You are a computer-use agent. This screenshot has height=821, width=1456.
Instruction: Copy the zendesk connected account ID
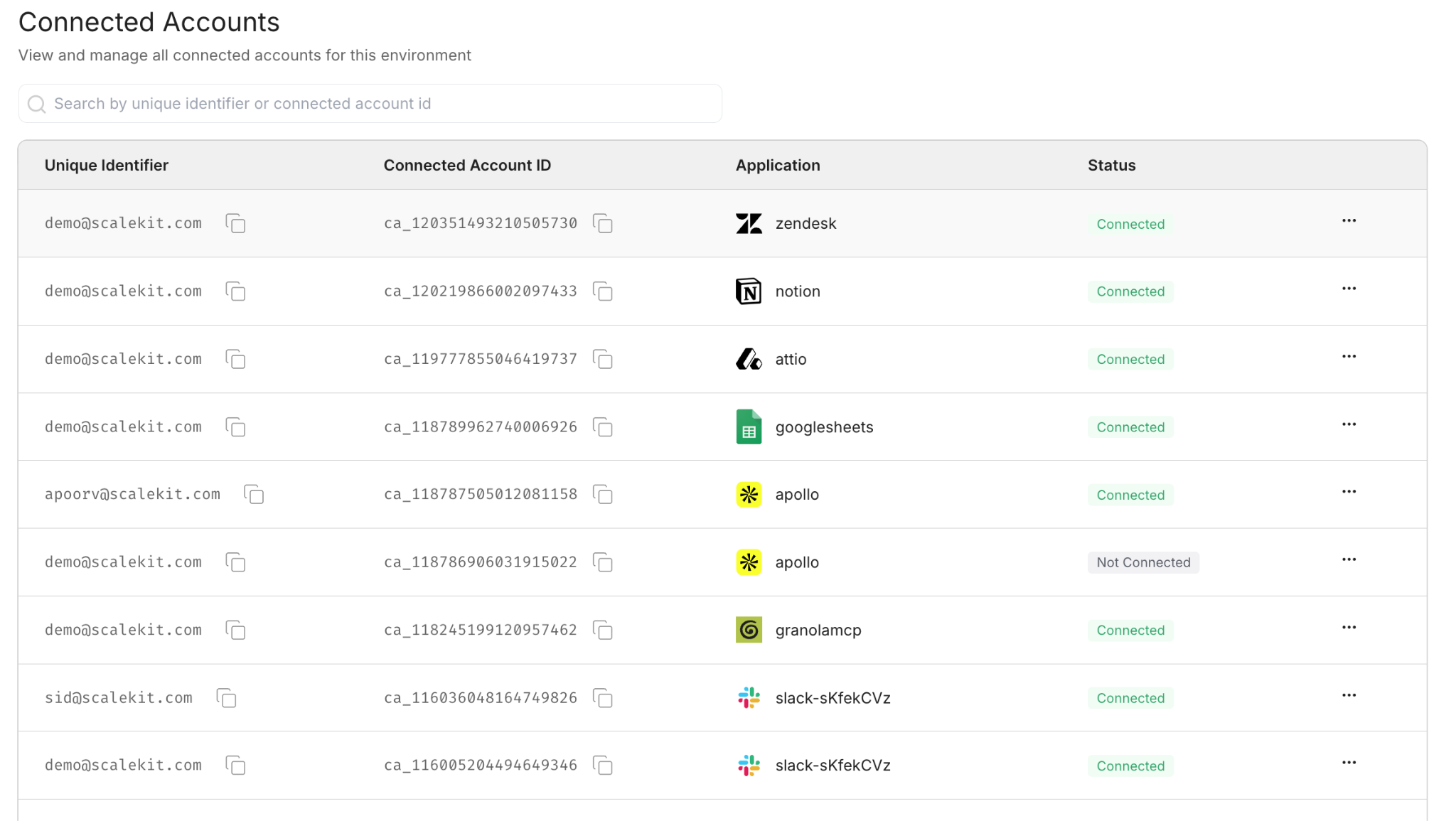click(x=603, y=224)
